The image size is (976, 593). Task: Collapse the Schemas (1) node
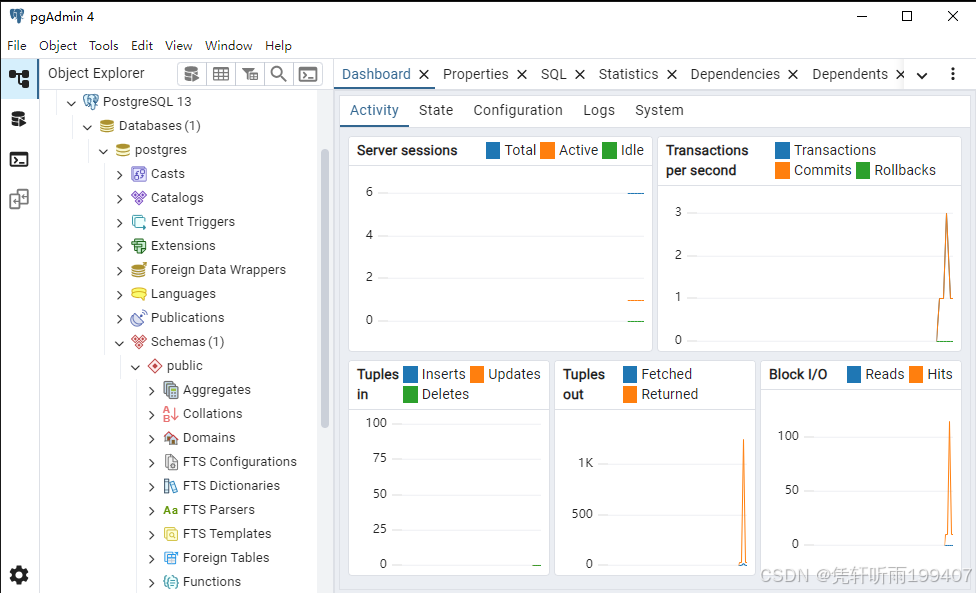click(x=120, y=343)
